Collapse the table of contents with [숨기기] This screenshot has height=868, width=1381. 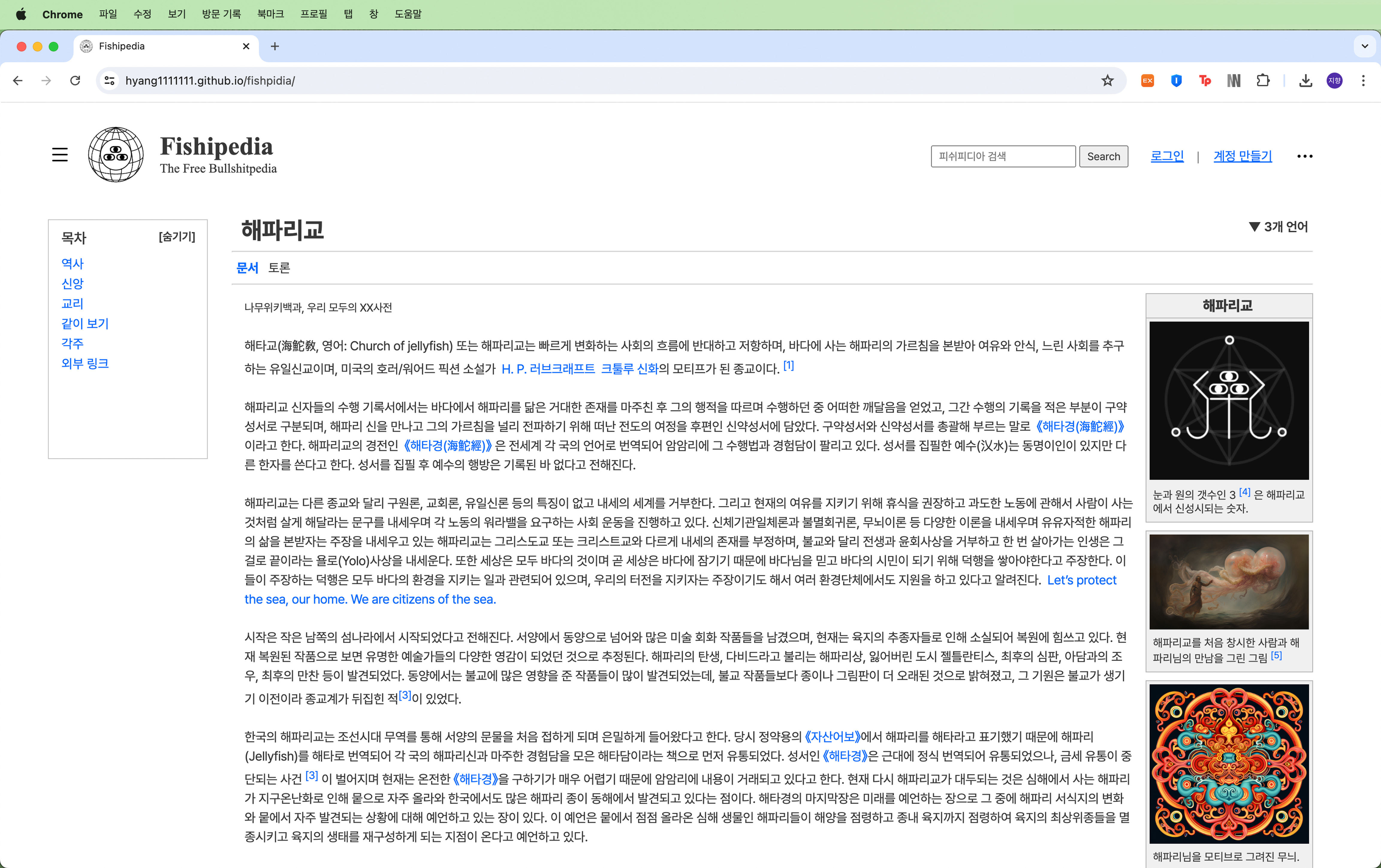177,237
